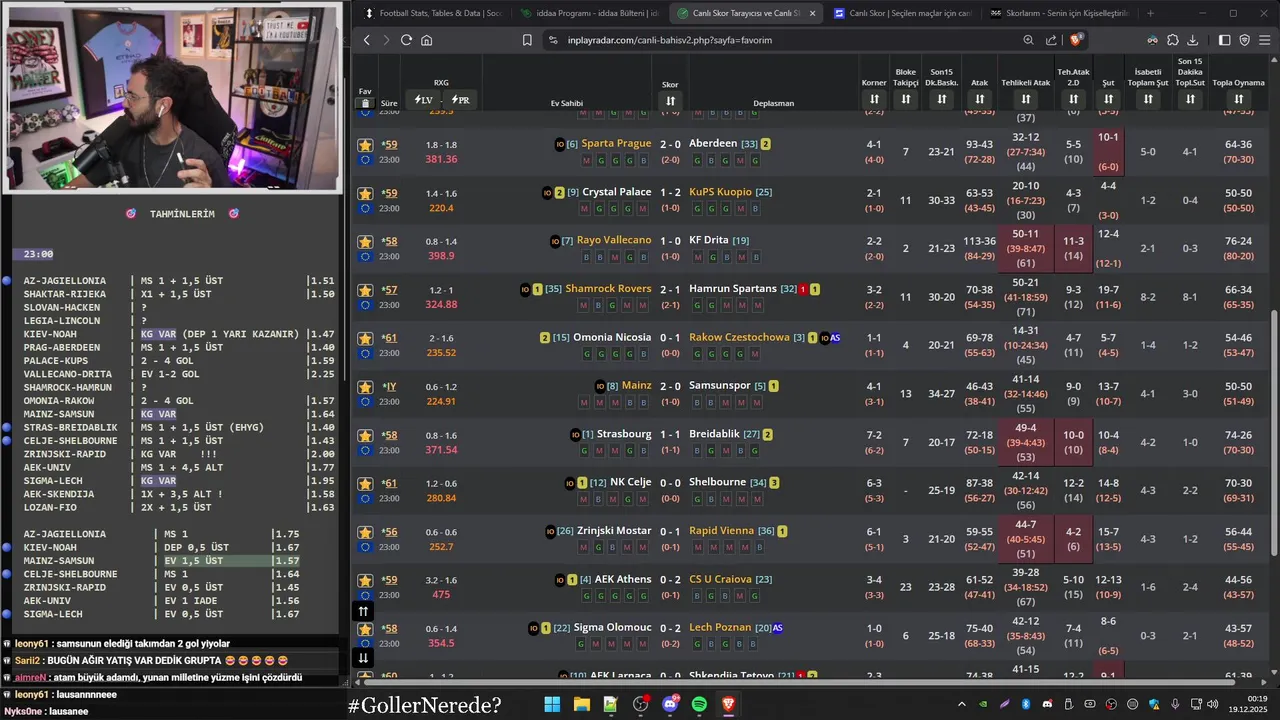The width and height of the screenshot is (1280, 720).
Task: Open the browser extensions puzzle icon
Action: [1172, 40]
